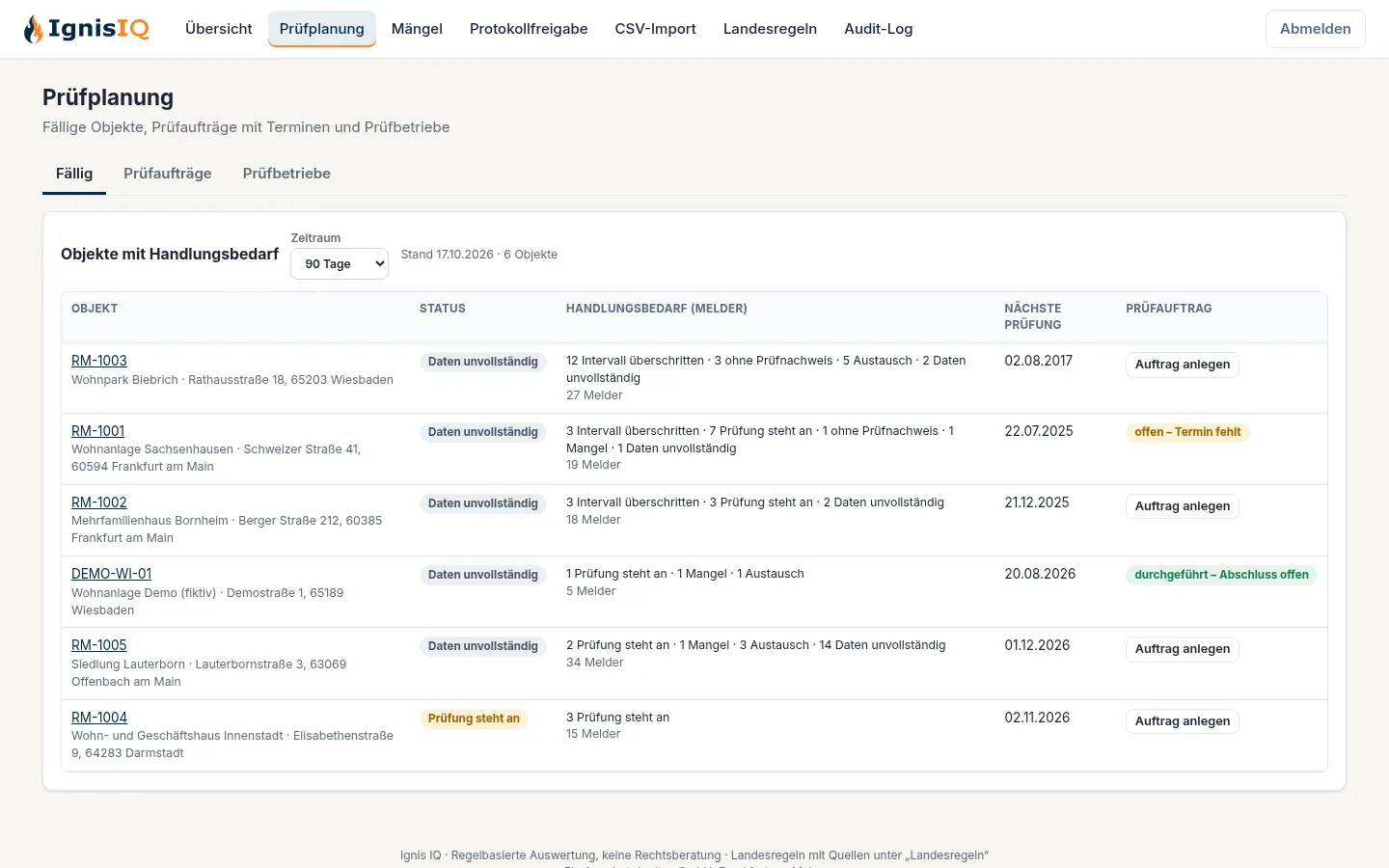The height and width of the screenshot is (868, 1389).
Task: Click the OBJEKT column header
Action: (x=95, y=309)
